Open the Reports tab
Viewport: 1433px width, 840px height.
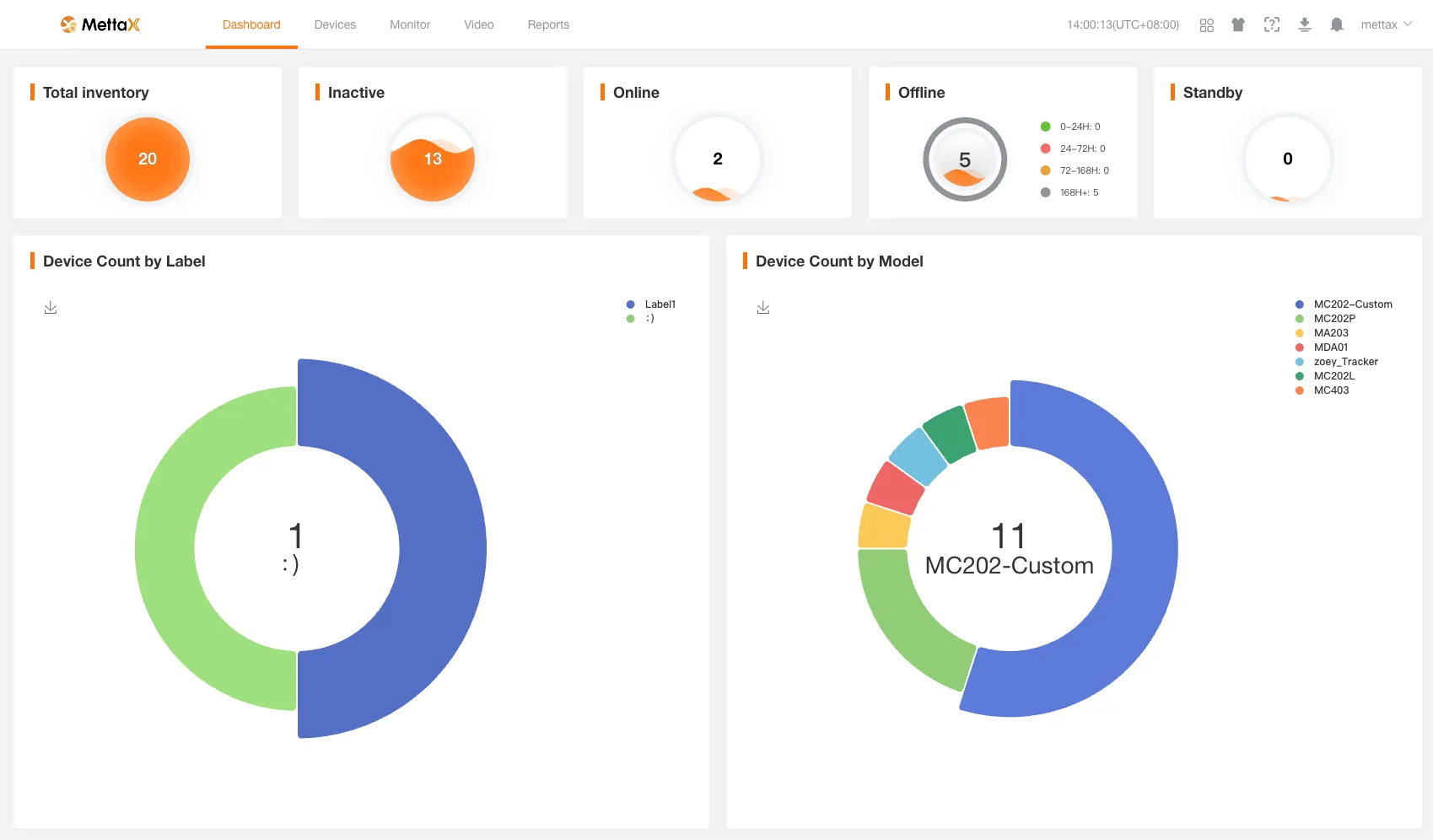(x=548, y=25)
